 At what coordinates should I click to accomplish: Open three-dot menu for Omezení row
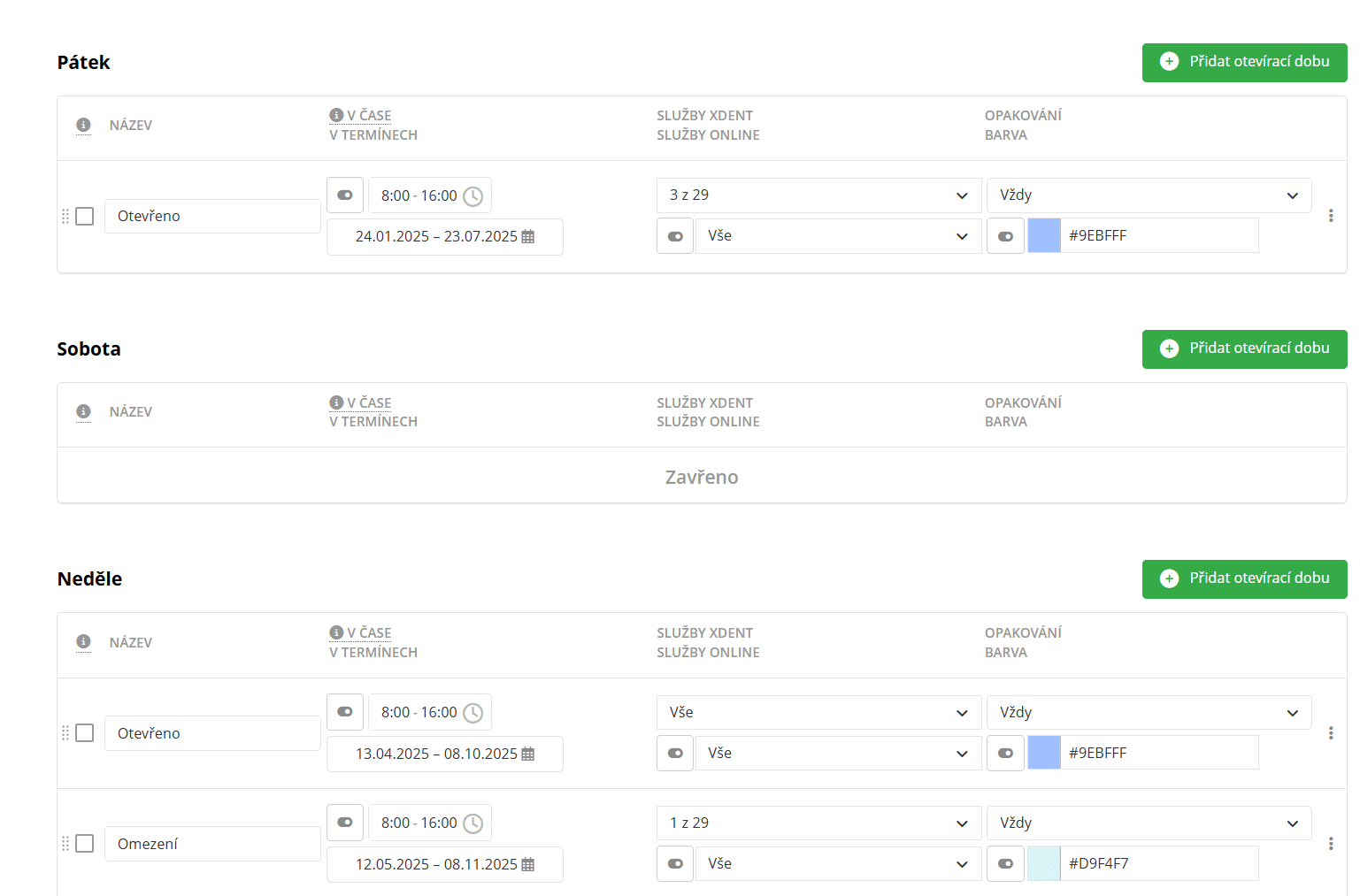(x=1331, y=844)
